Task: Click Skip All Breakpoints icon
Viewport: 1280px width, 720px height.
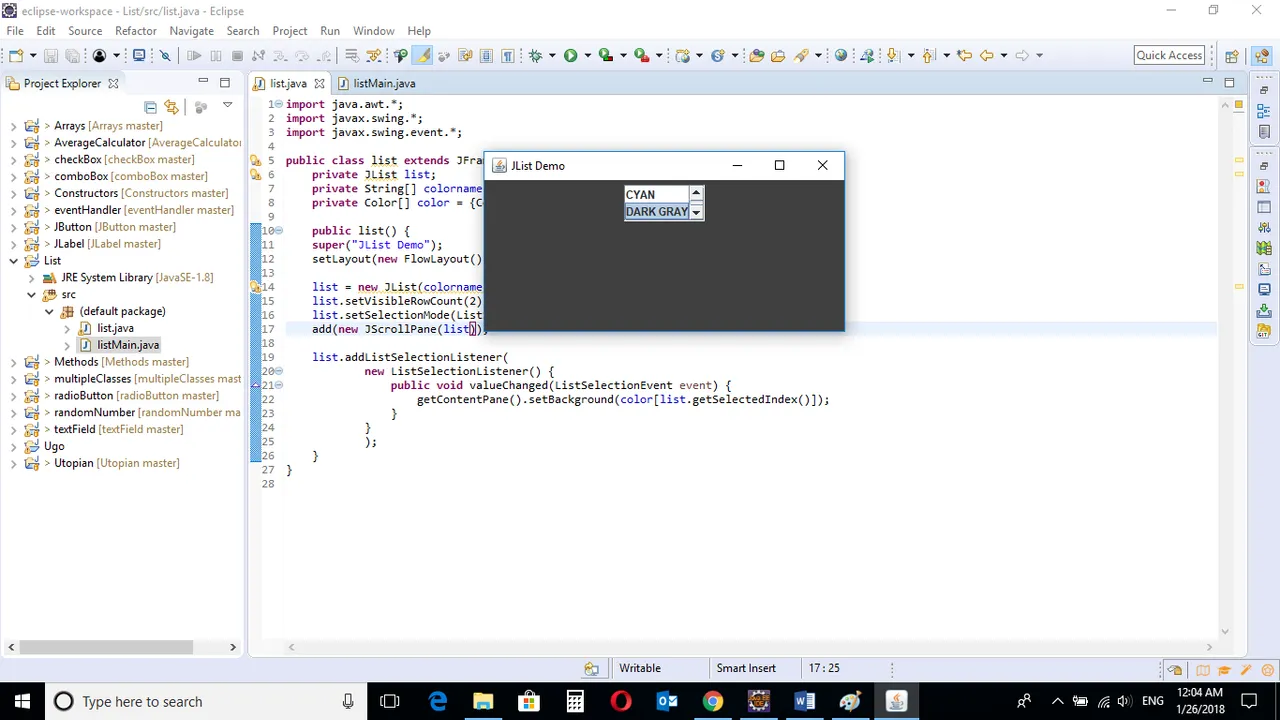Action: pyautogui.click(x=165, y=55)
